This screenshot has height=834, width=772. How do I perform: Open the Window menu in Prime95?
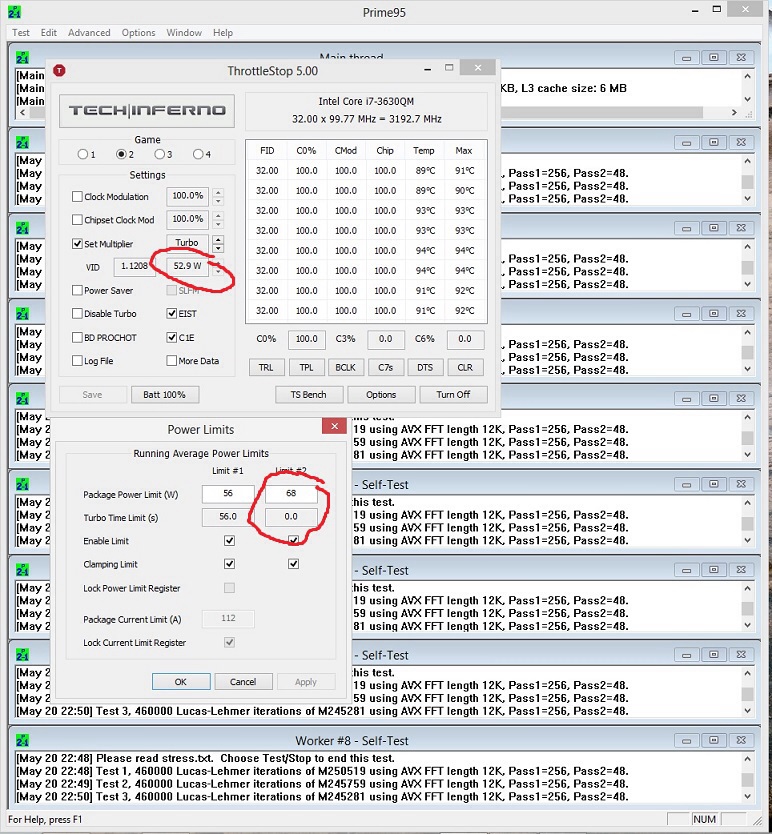[184, 32]
